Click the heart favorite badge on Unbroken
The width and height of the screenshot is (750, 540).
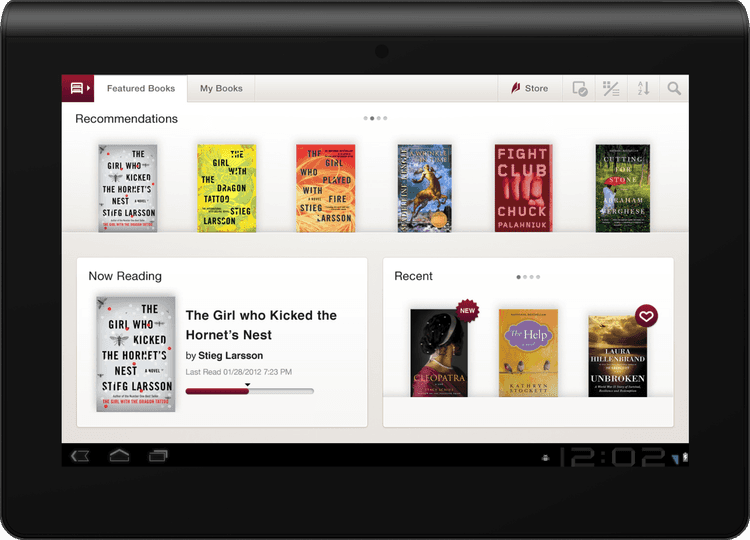pos(646,316)
